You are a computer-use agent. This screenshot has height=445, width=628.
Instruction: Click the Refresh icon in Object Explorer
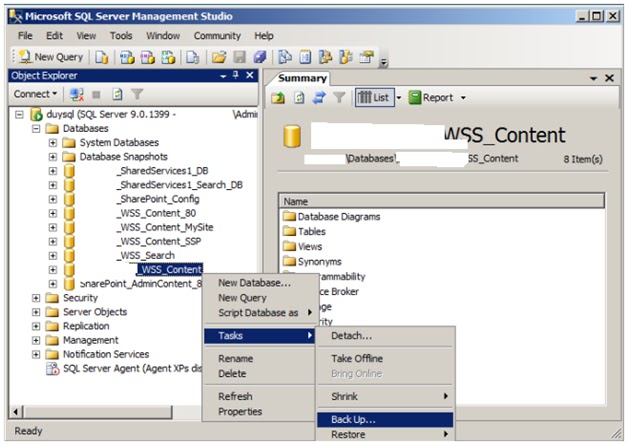click(x=117, y=95)
